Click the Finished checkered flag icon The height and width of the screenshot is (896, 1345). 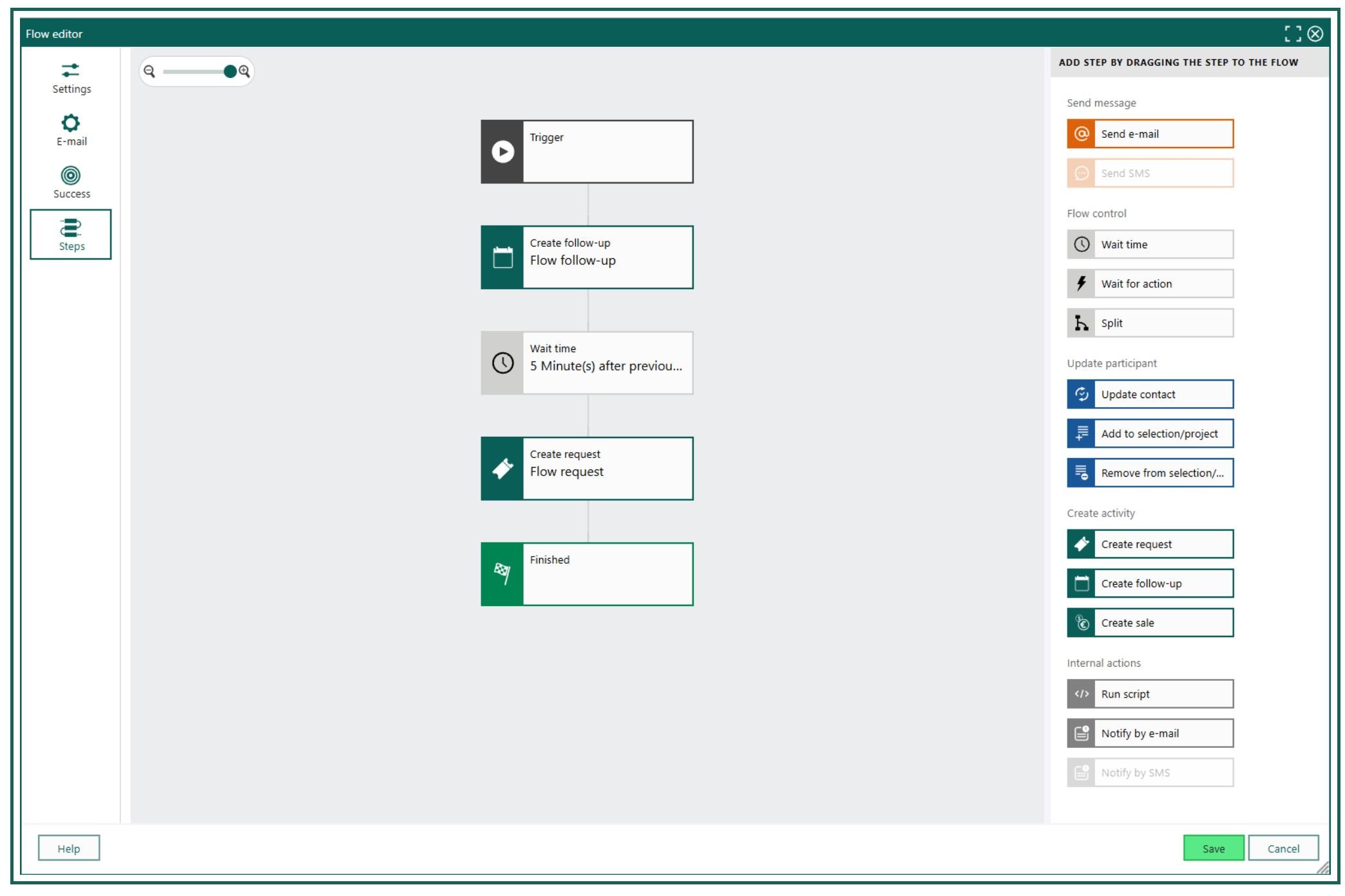pos(502,574)
